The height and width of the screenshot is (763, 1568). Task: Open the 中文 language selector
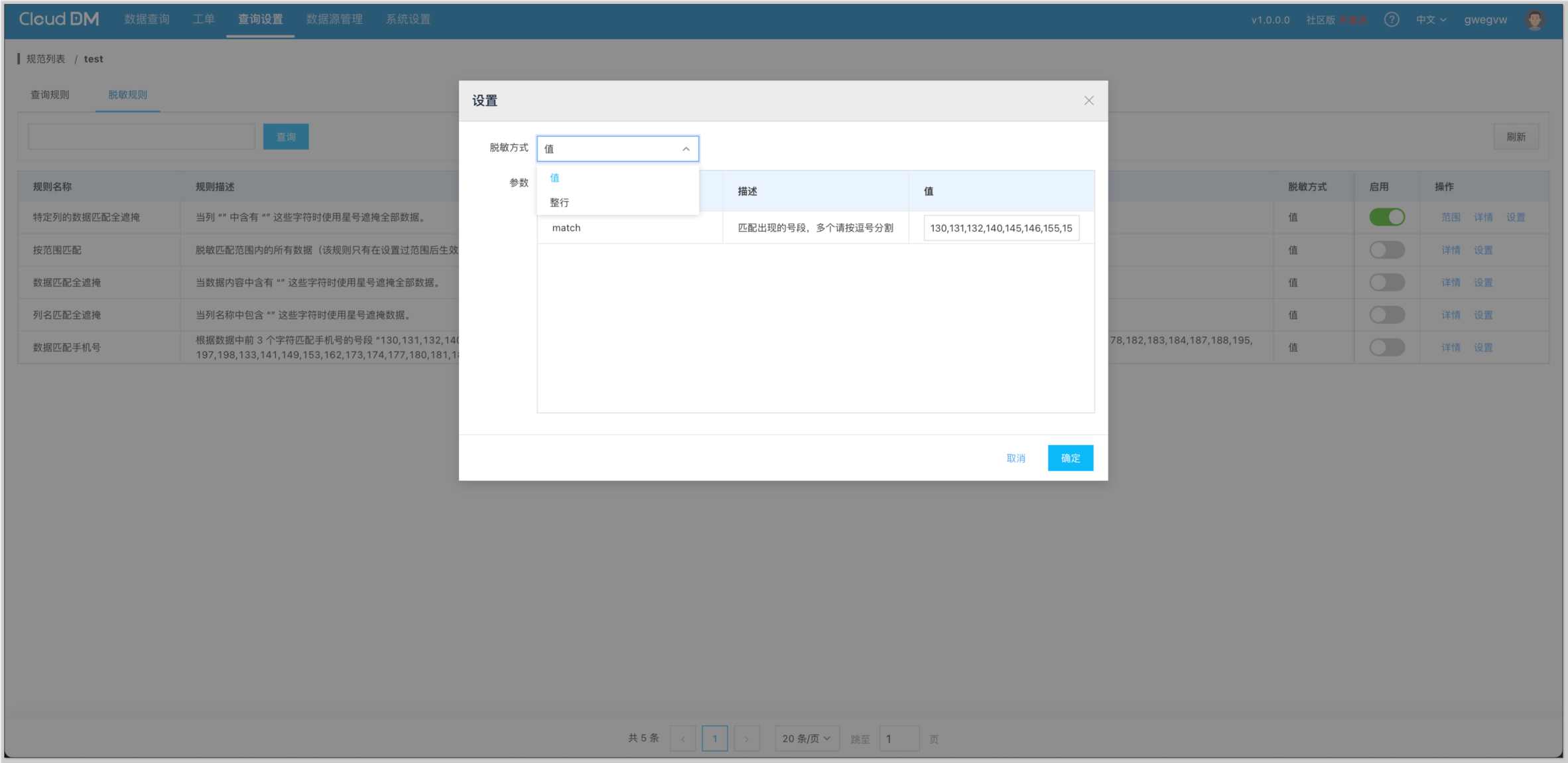click(1431, 20)
